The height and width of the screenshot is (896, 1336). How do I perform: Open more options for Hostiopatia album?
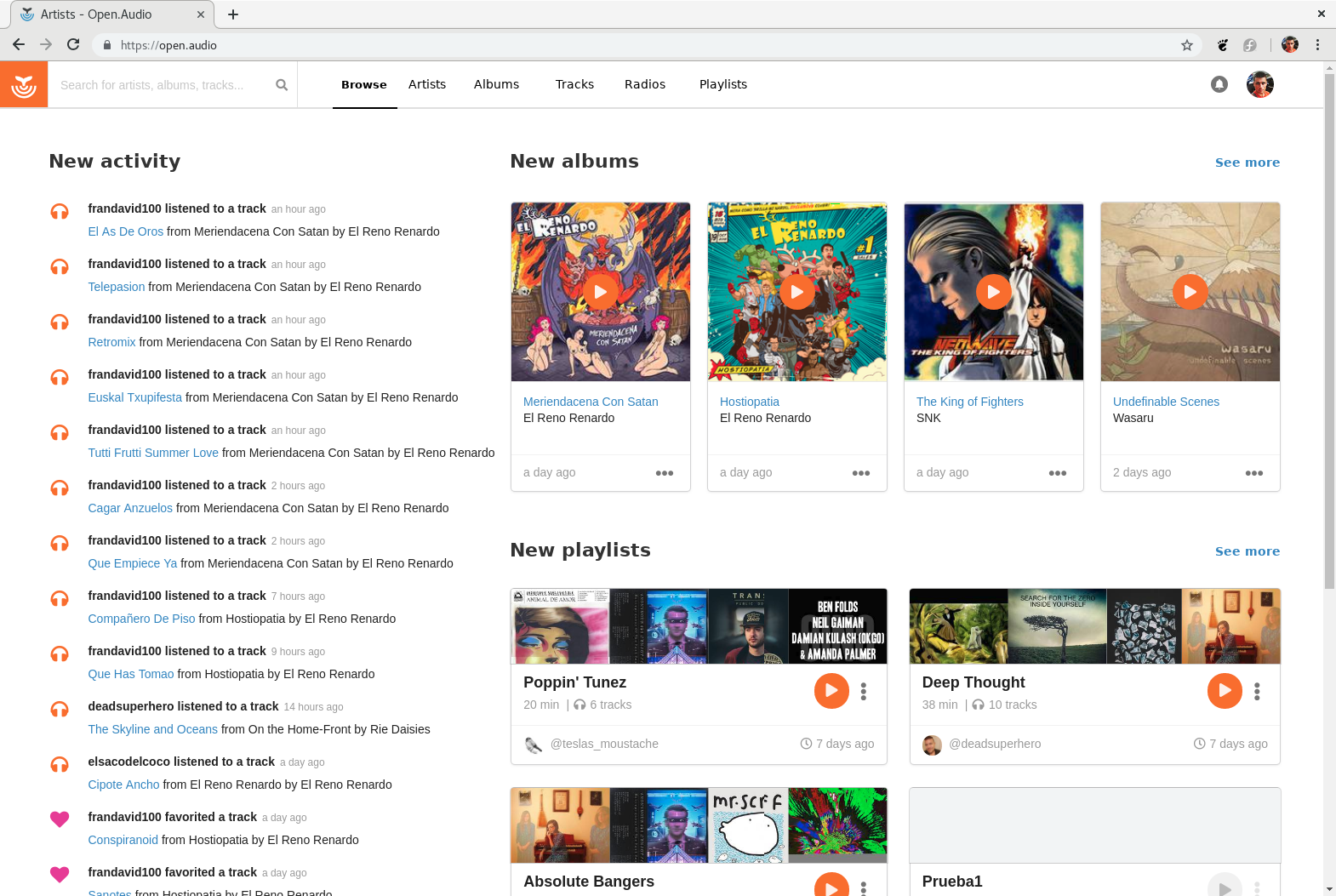861,473
